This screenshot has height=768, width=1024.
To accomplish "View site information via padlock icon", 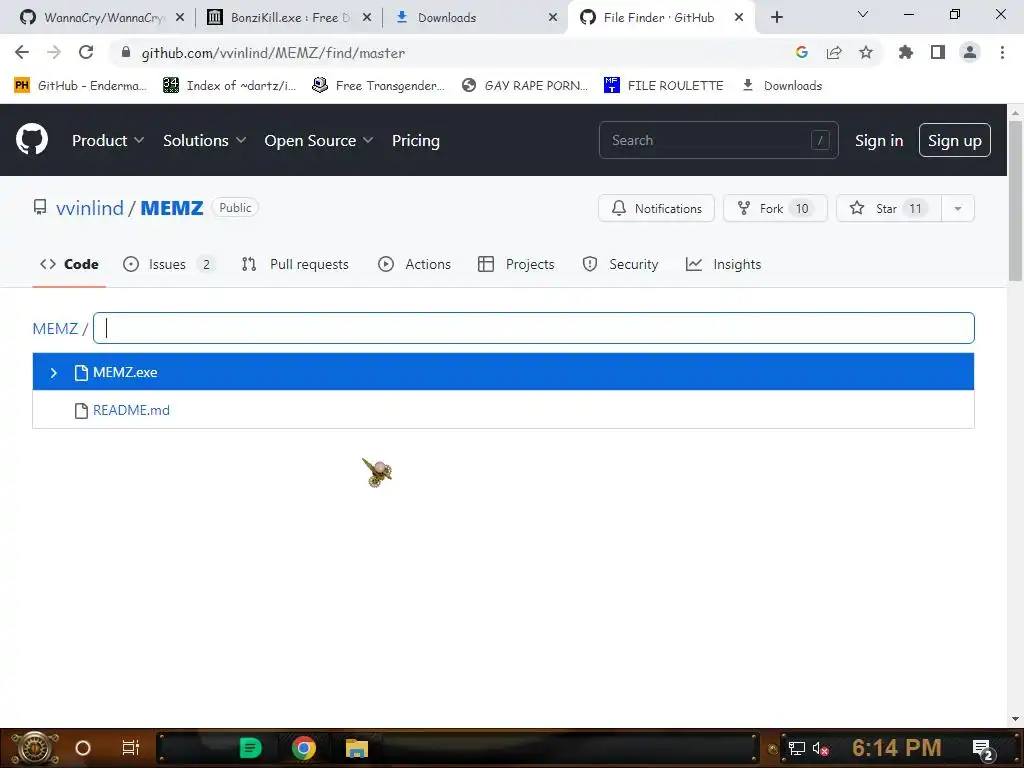I will [126, 52].
